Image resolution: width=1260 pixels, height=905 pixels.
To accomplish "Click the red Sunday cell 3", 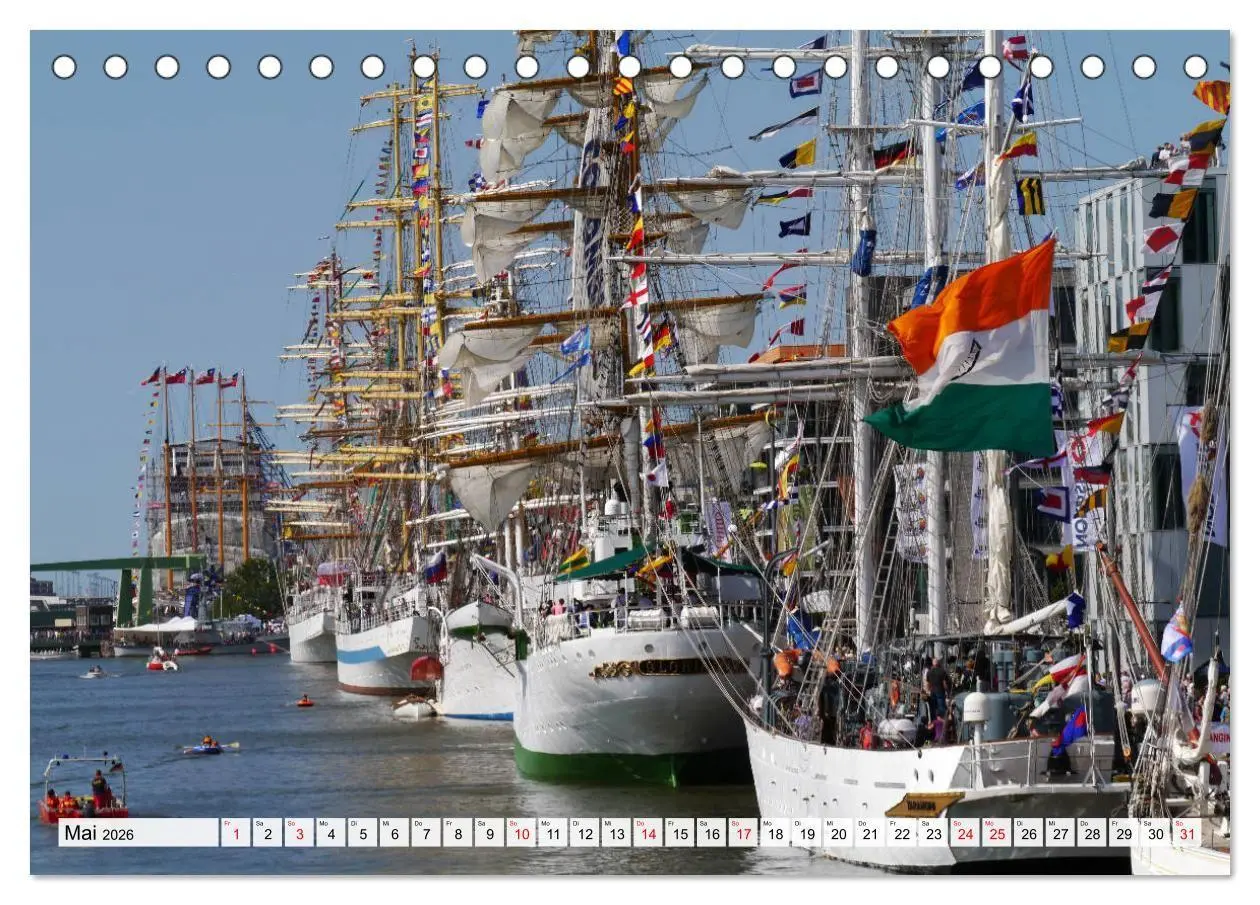I will [299, 833].
